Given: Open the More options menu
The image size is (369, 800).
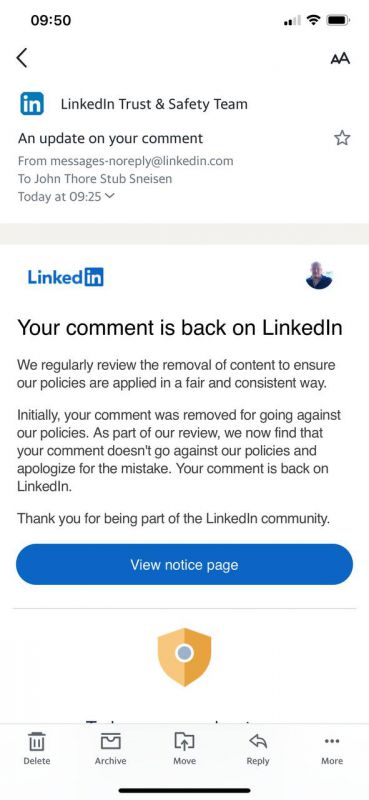Looking at the screenshot, I should (332, 749).
